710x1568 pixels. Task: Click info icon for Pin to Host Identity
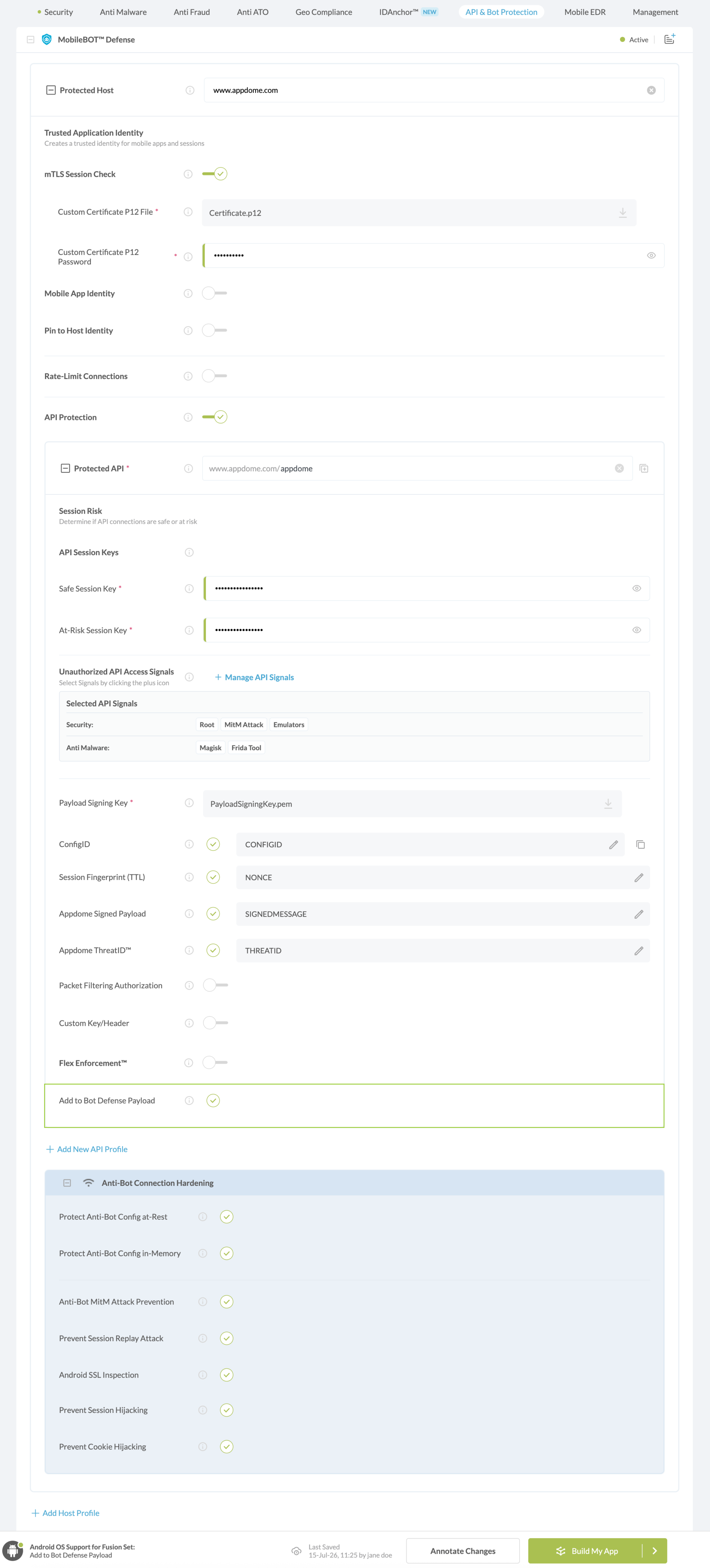(x=188, y=331)
